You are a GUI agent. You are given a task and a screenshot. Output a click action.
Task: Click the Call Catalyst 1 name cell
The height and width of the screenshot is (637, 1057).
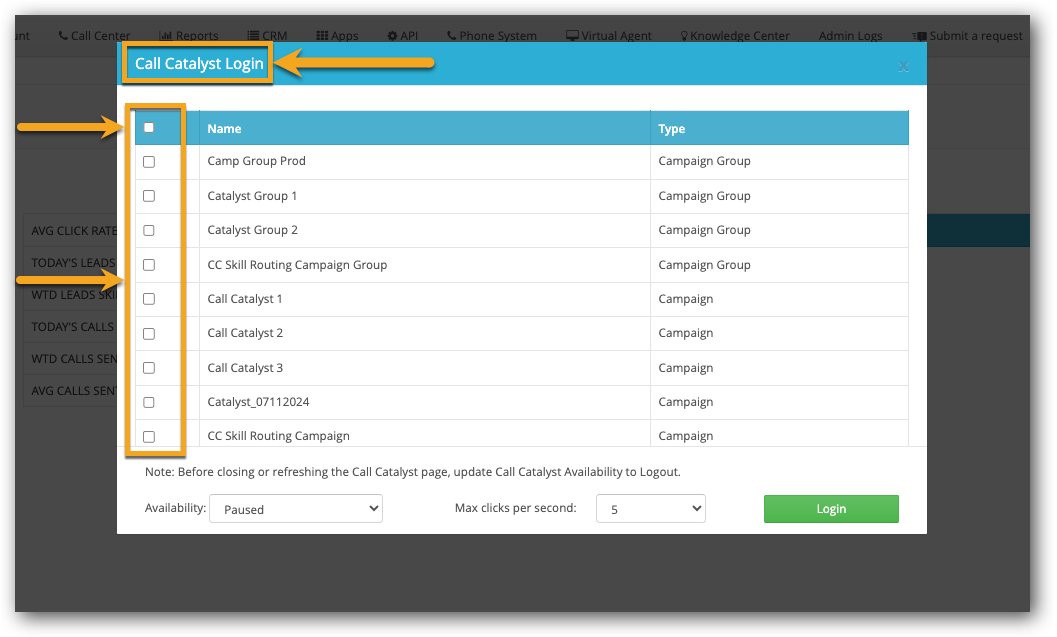click(425, 299)
